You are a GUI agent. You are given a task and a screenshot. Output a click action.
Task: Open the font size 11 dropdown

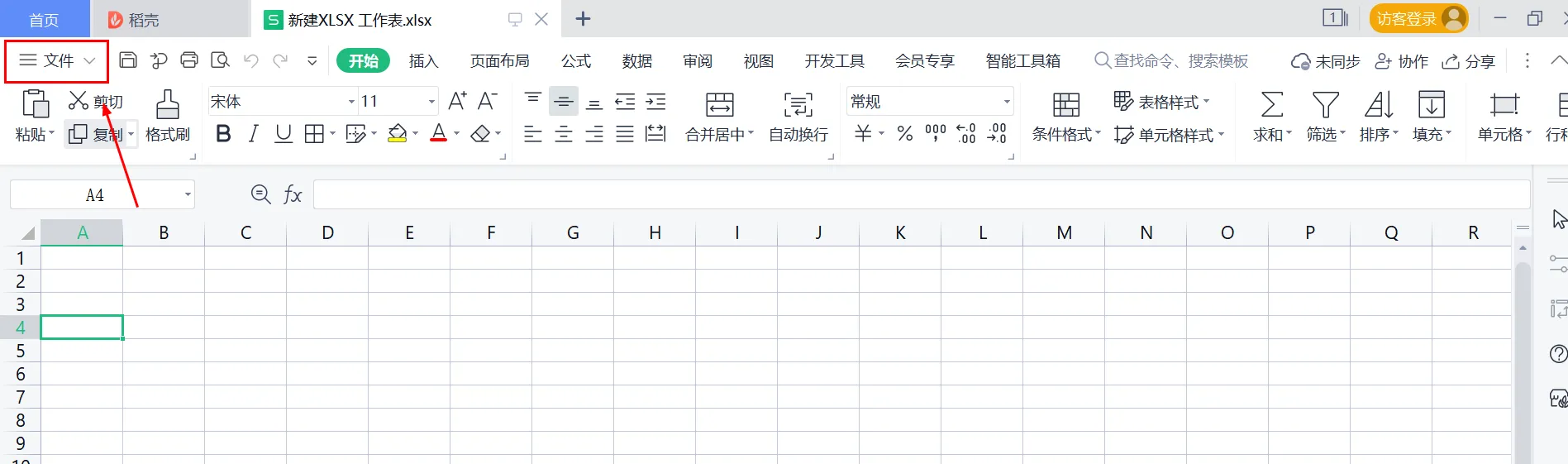pos(431,102)
